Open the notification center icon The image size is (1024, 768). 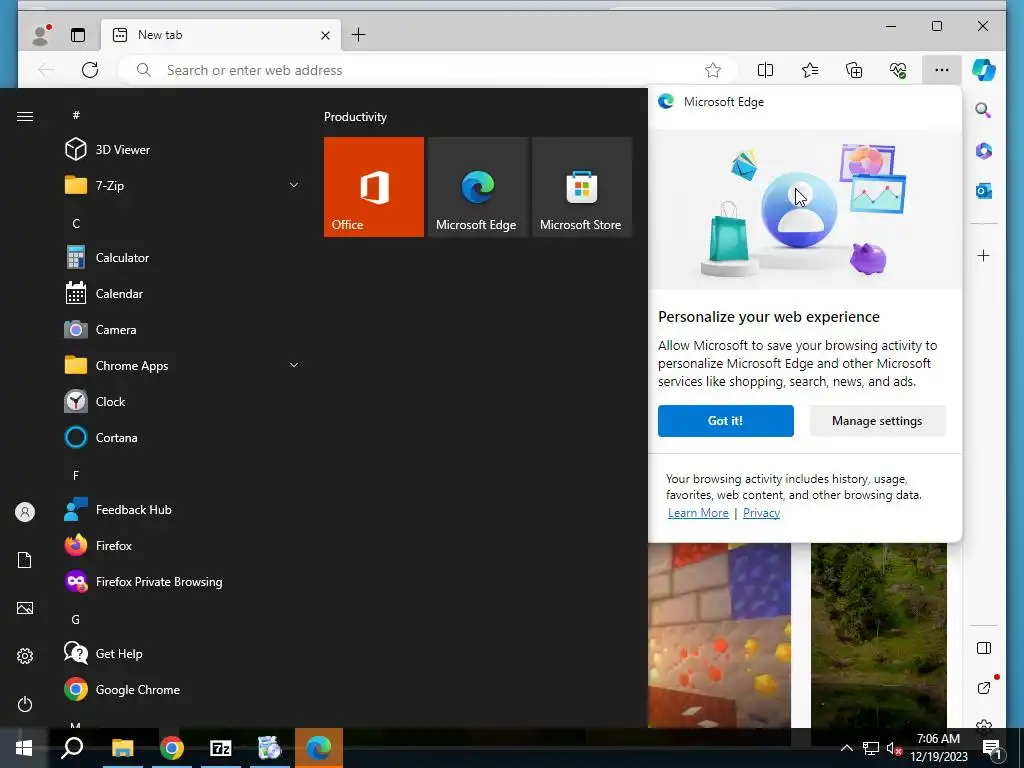pyautogui.click(x=992, y=748)
